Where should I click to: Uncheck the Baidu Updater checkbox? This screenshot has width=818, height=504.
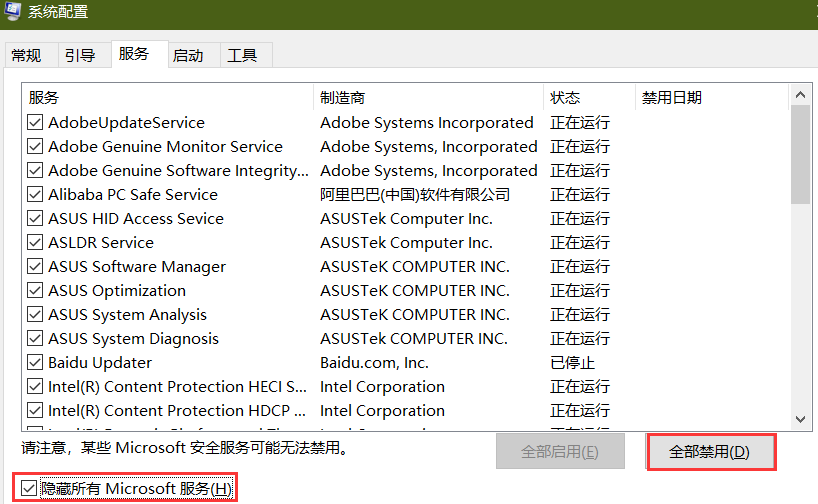pyautogui.click(x=35, y=363)
